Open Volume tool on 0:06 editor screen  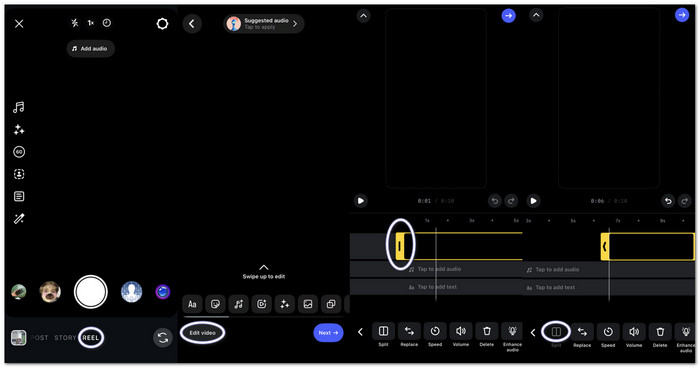(634, 335)
